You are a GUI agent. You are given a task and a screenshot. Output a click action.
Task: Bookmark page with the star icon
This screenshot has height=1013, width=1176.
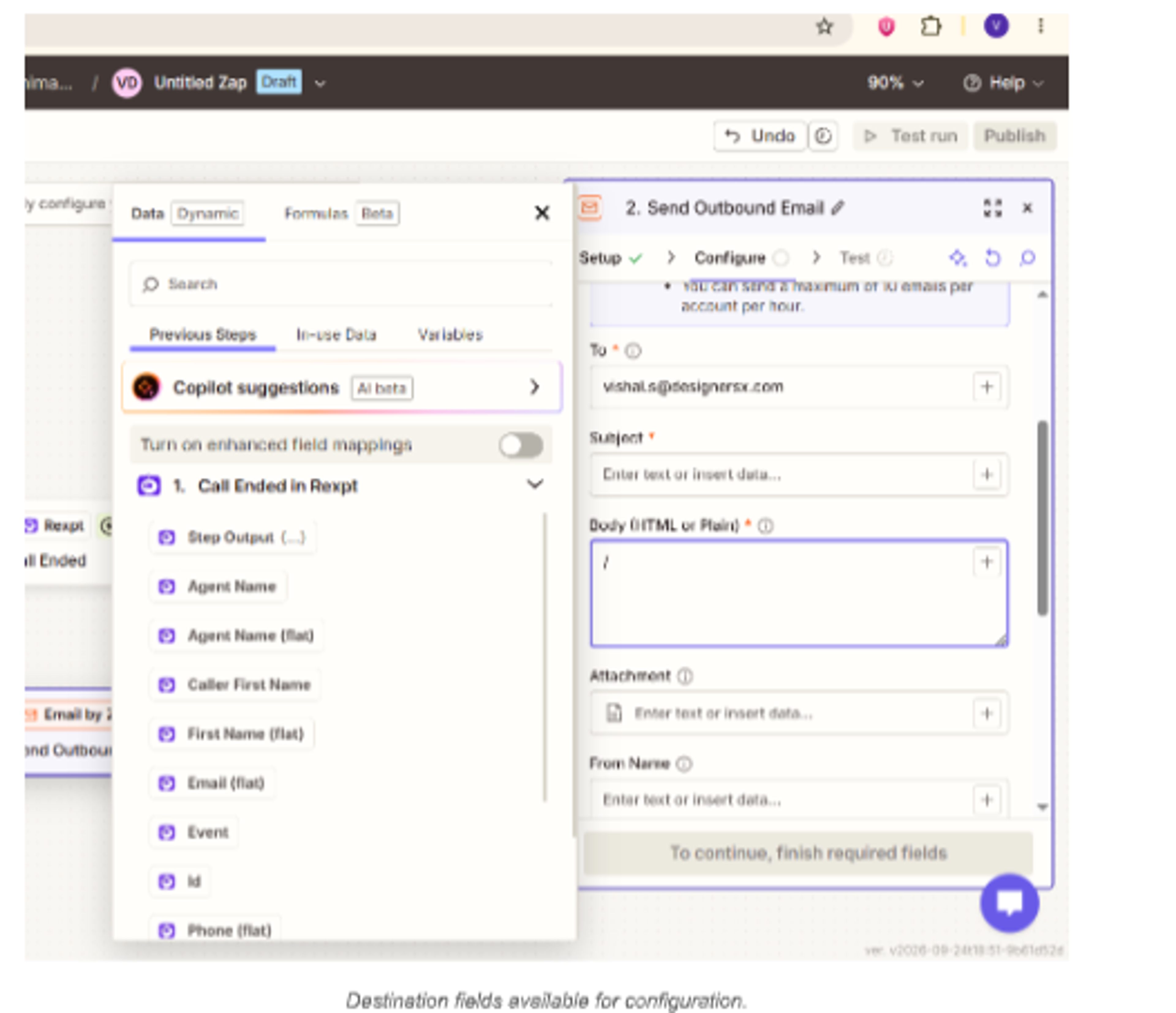tap(824, 26)
